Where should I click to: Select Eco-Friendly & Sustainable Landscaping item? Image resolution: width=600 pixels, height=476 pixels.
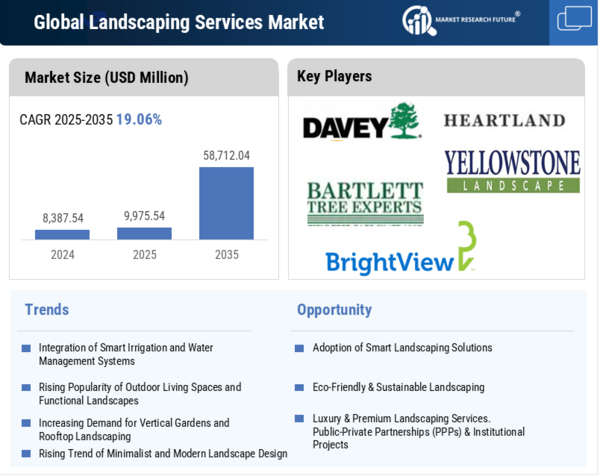(x=398, y=387)
